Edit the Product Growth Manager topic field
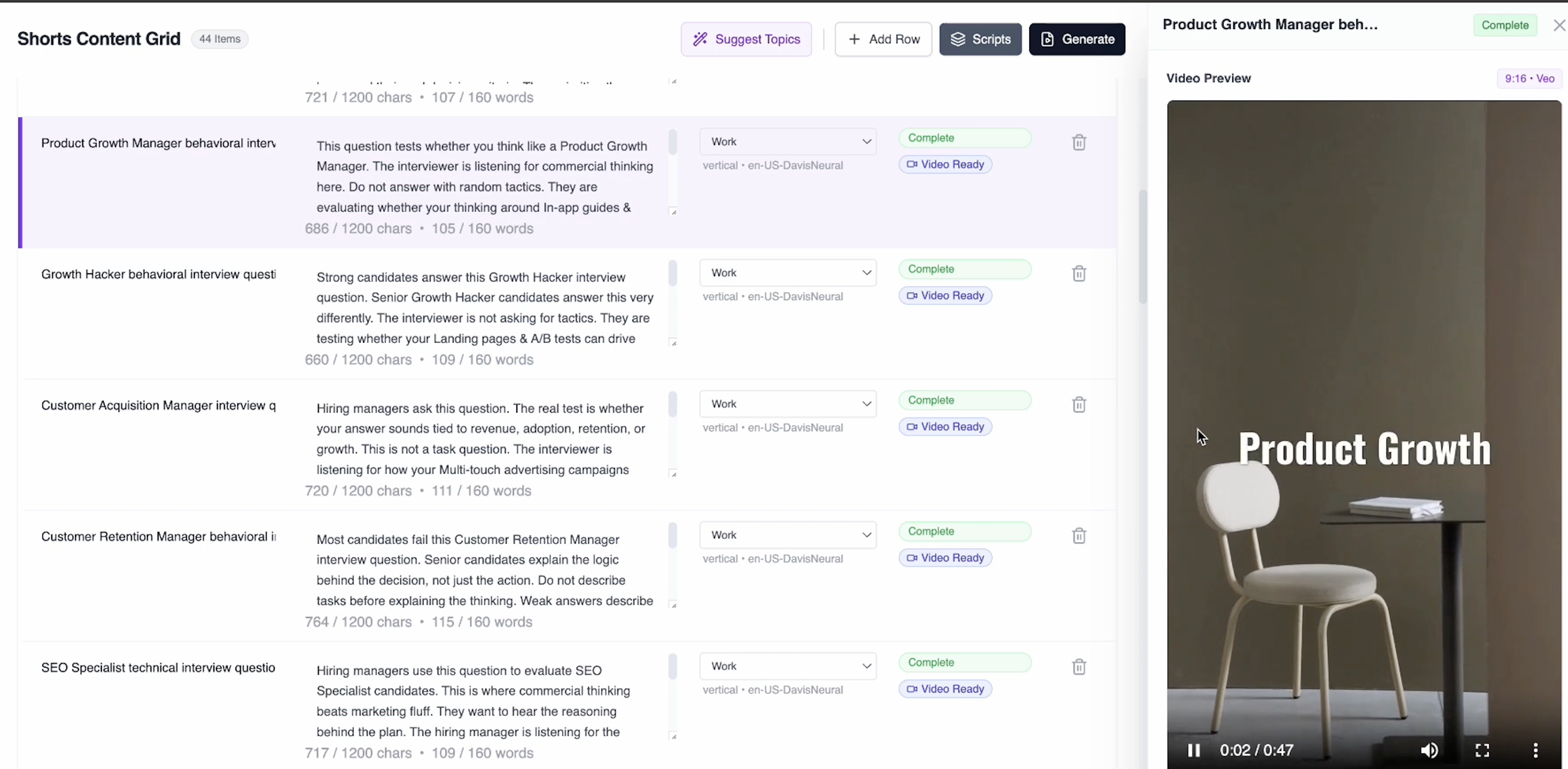The image size is (1568, 769). pos(158,143)
